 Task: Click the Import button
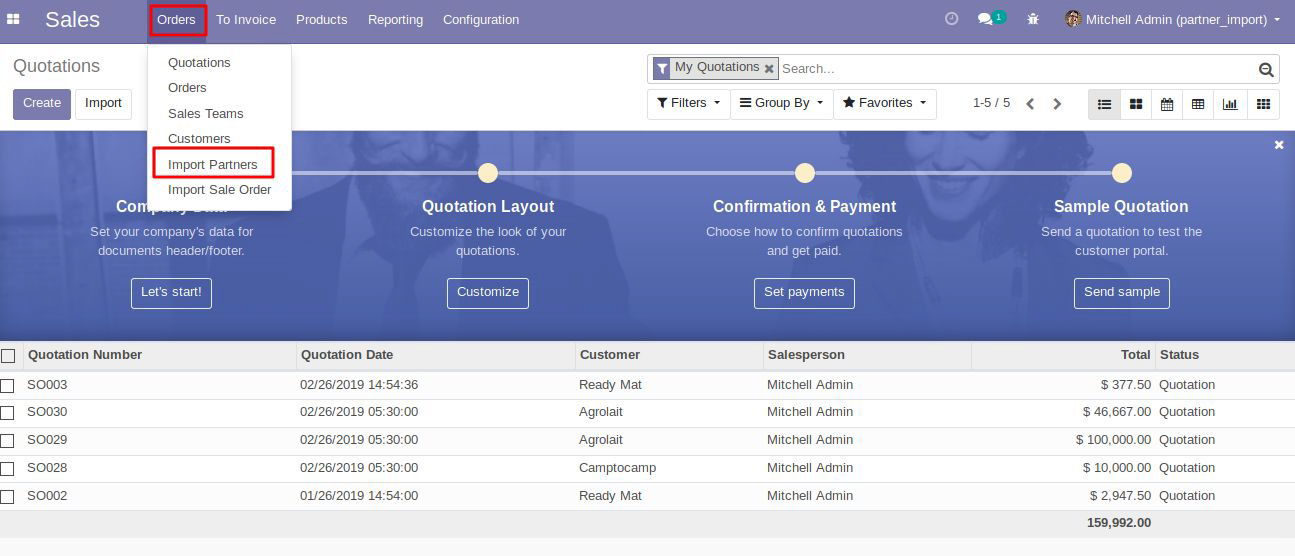coord(103,103)
